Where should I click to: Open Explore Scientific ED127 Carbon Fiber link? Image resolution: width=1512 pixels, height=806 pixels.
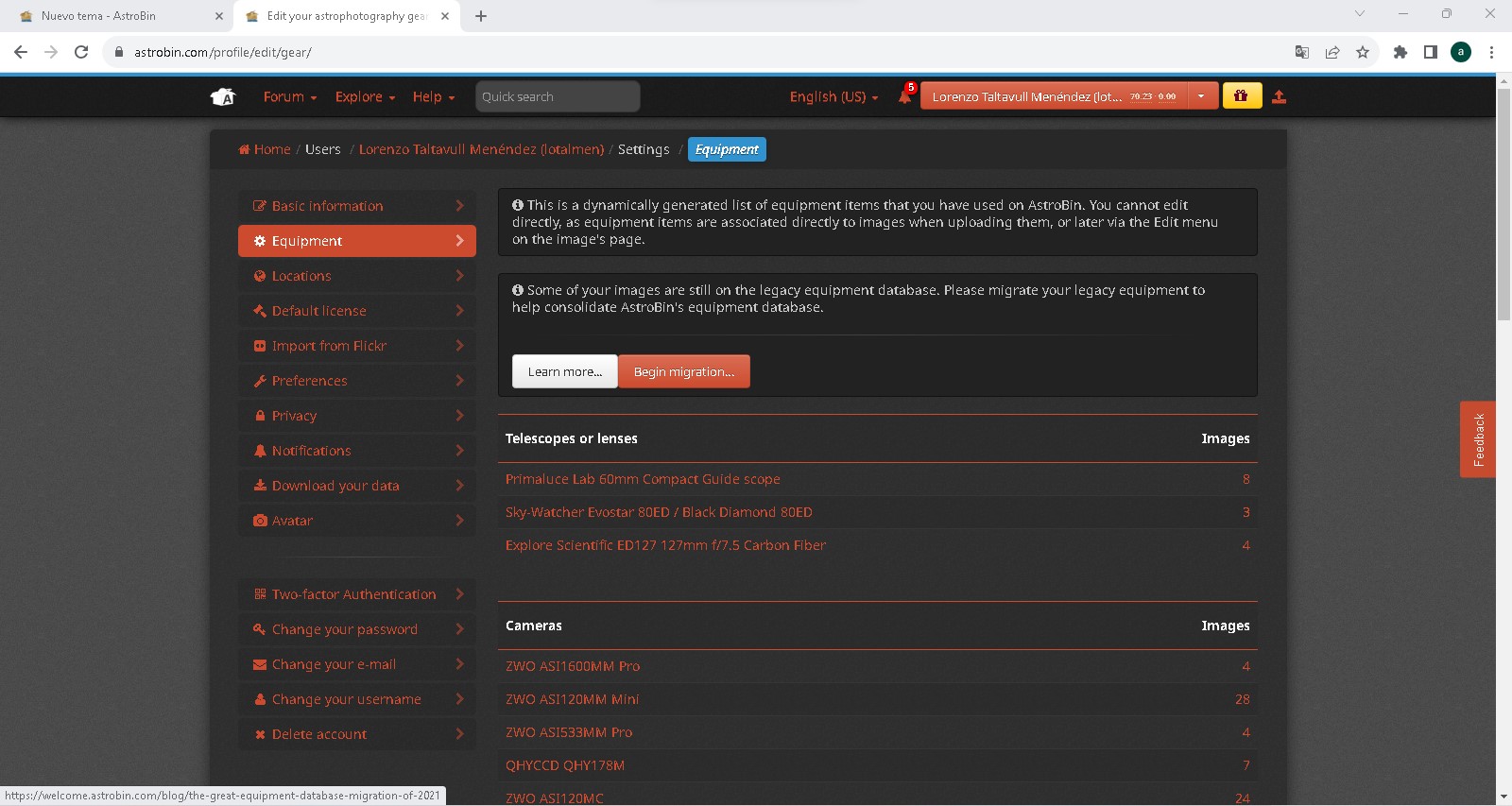pos(665,545)
